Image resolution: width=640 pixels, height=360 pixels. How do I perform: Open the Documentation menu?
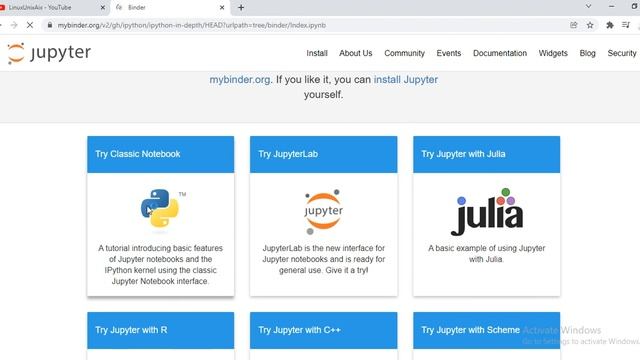(x=500, y=53)
